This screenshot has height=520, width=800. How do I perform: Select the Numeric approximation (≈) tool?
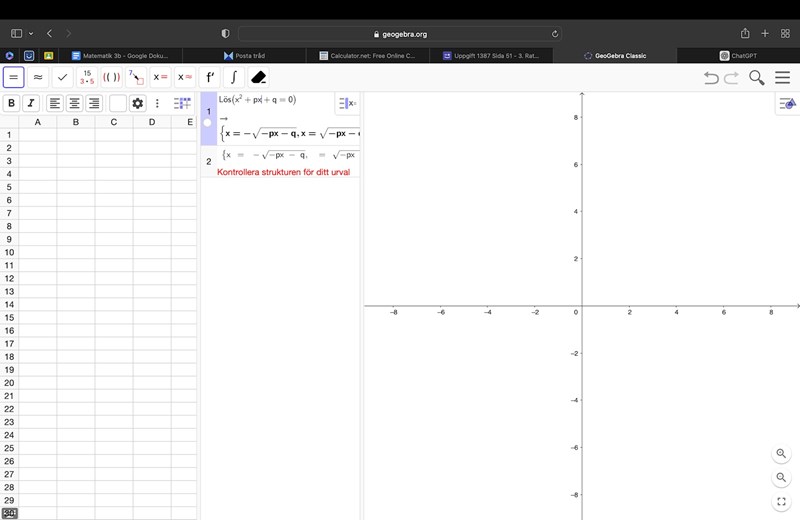[x=38, y=77]
